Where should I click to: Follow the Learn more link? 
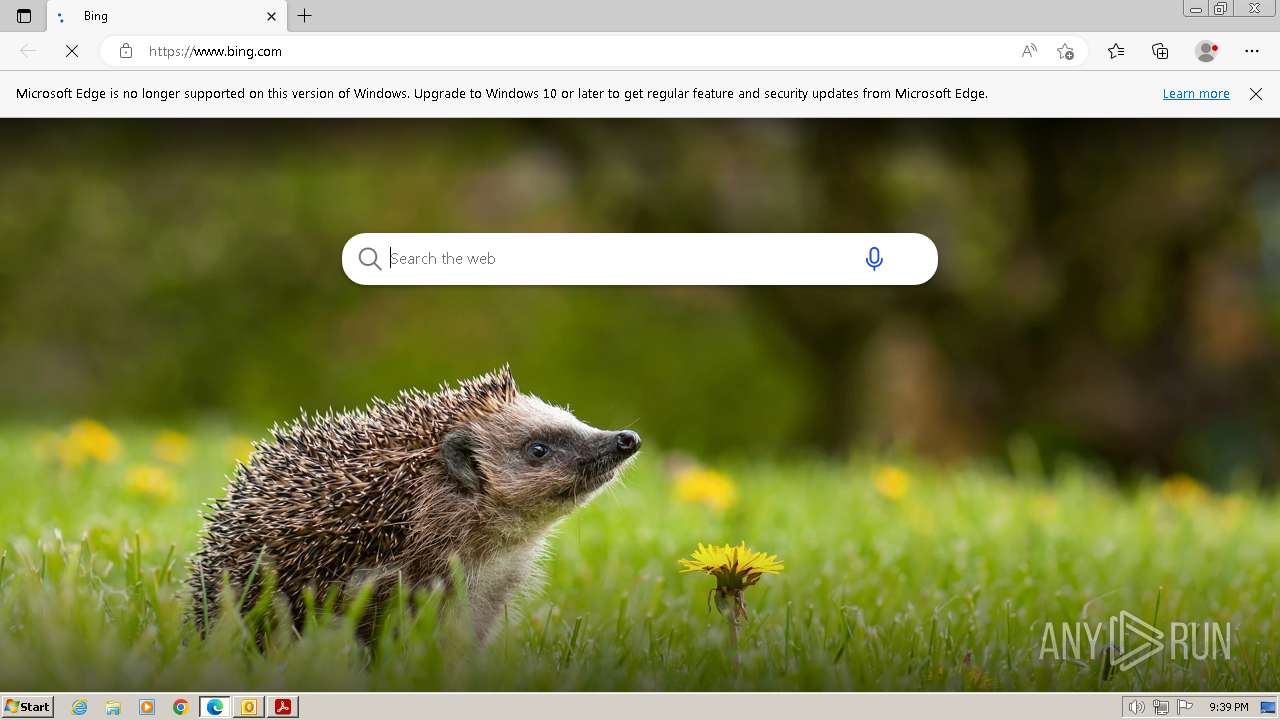(1196, 94)
